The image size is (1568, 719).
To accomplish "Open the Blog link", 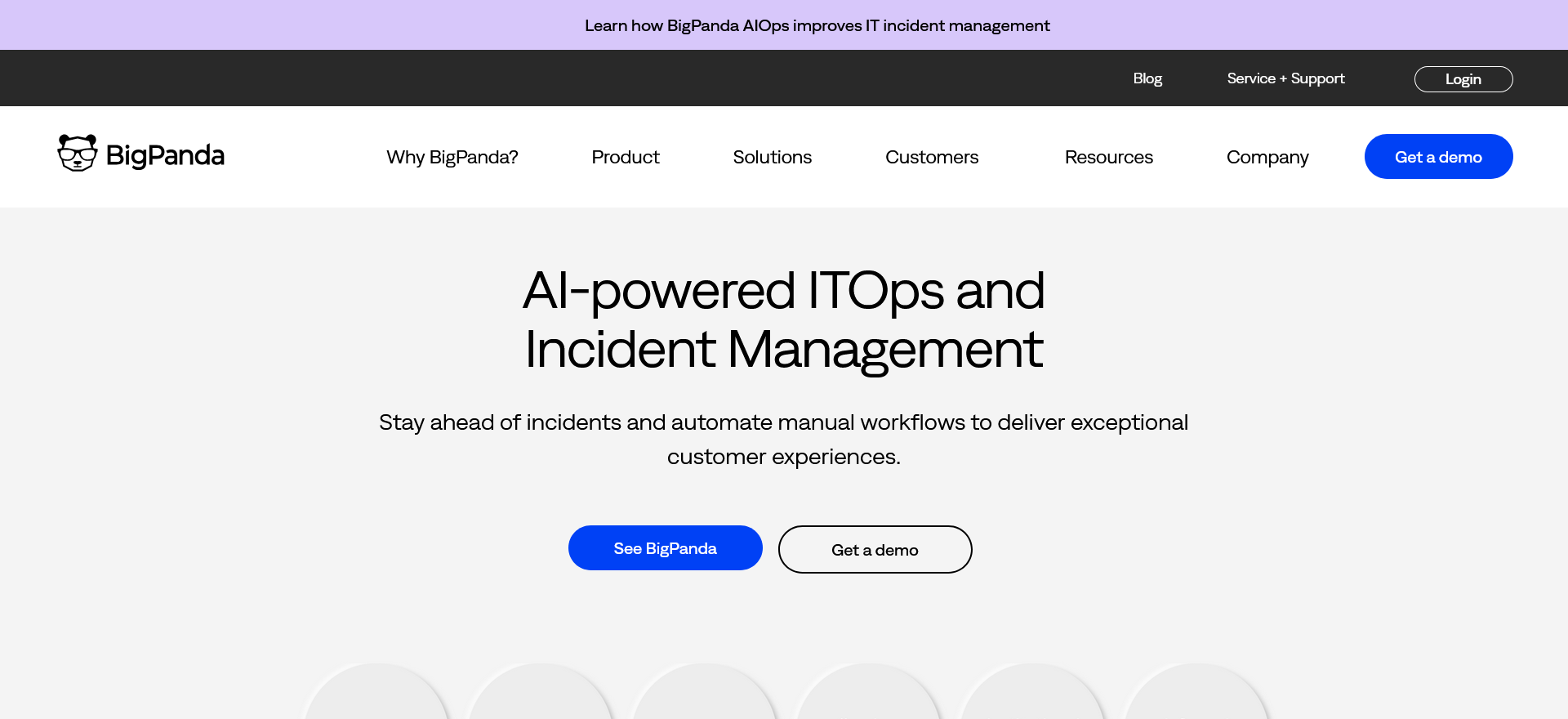I will point(1147,78).
